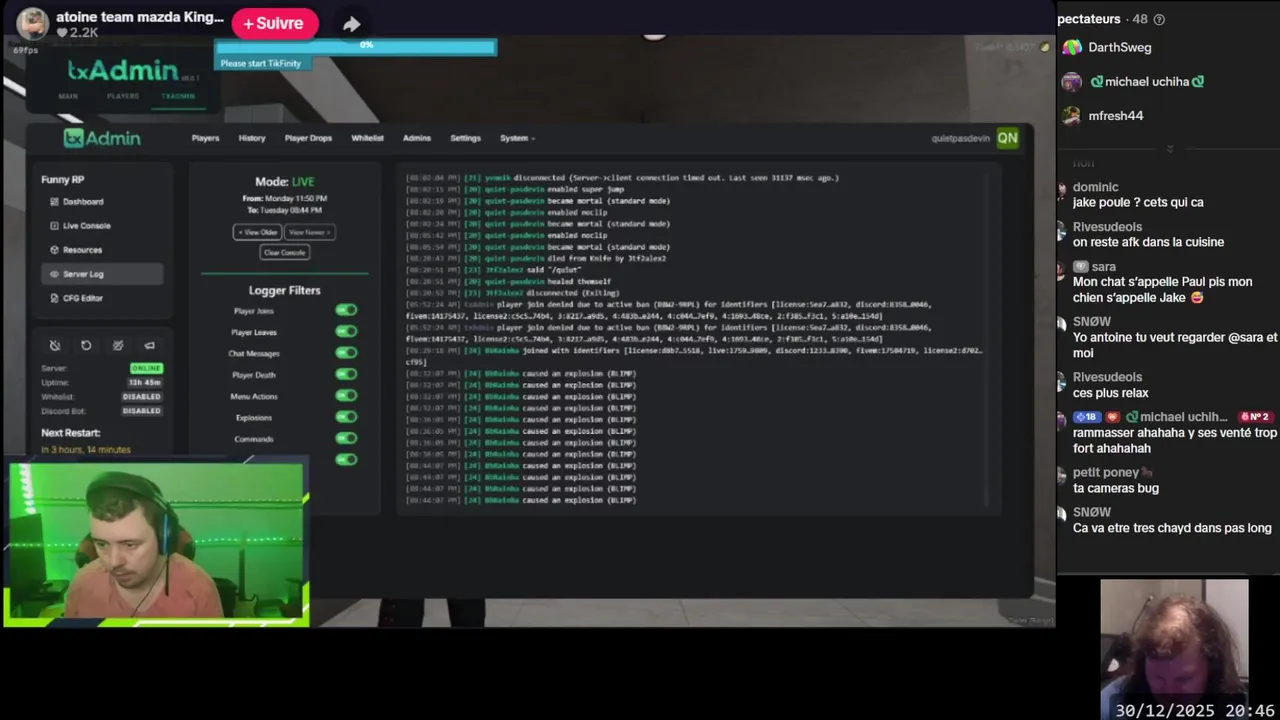This screenshot has width=1280, height=720.
Task: Click the help icon beside spectator count
Action: pyautogui.click(x=1159, y=19)
